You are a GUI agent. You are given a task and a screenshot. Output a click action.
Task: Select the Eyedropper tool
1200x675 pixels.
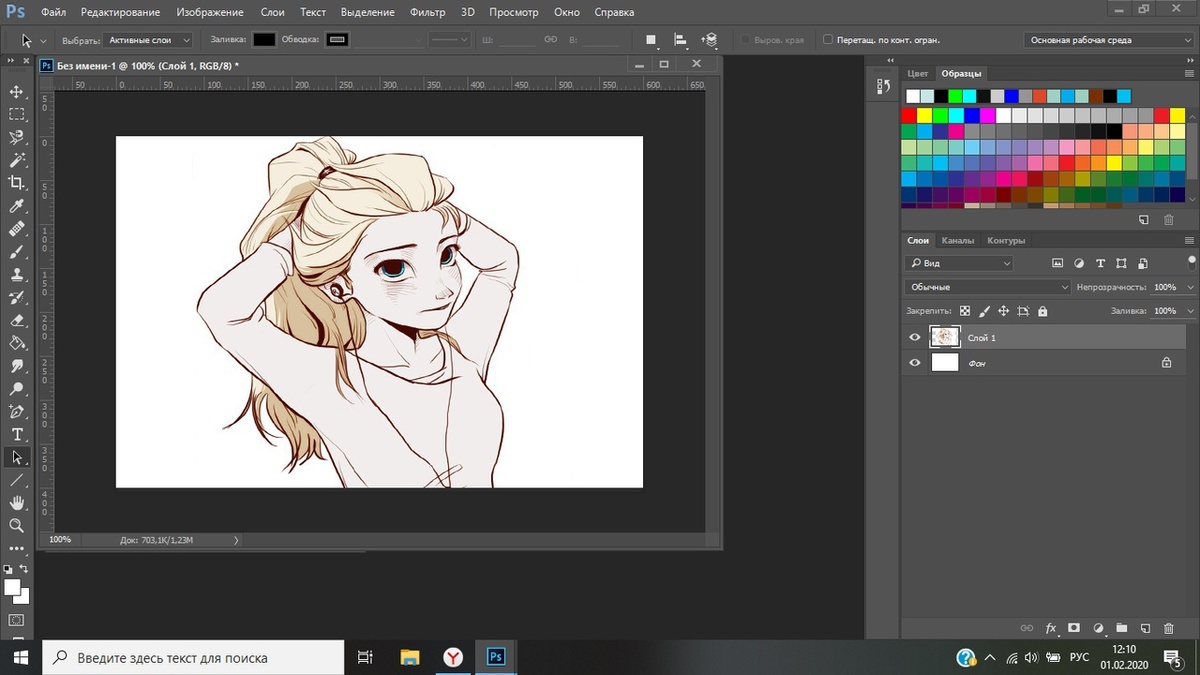(17, 206)
